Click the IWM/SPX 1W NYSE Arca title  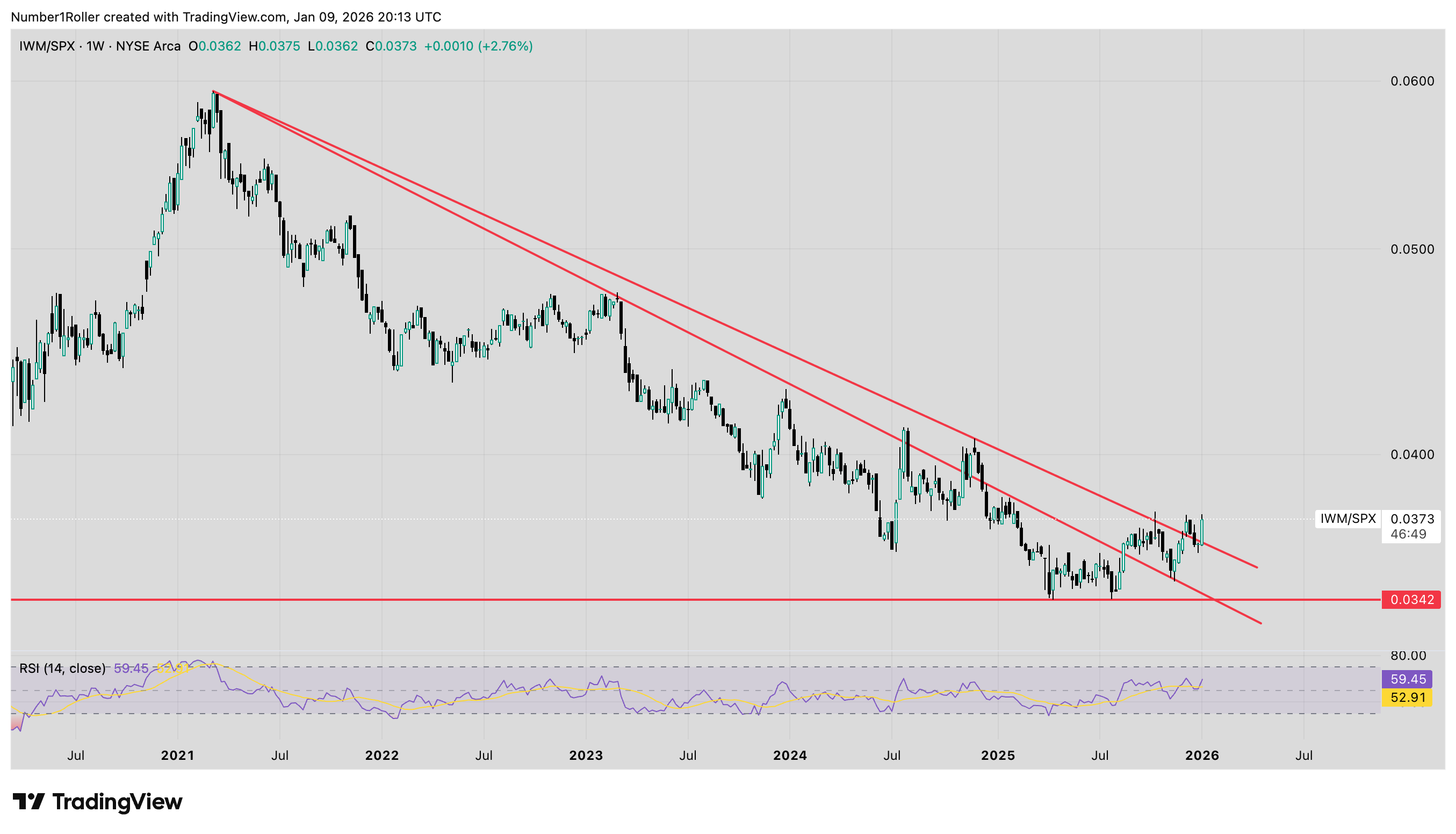[x=99, y=46]
